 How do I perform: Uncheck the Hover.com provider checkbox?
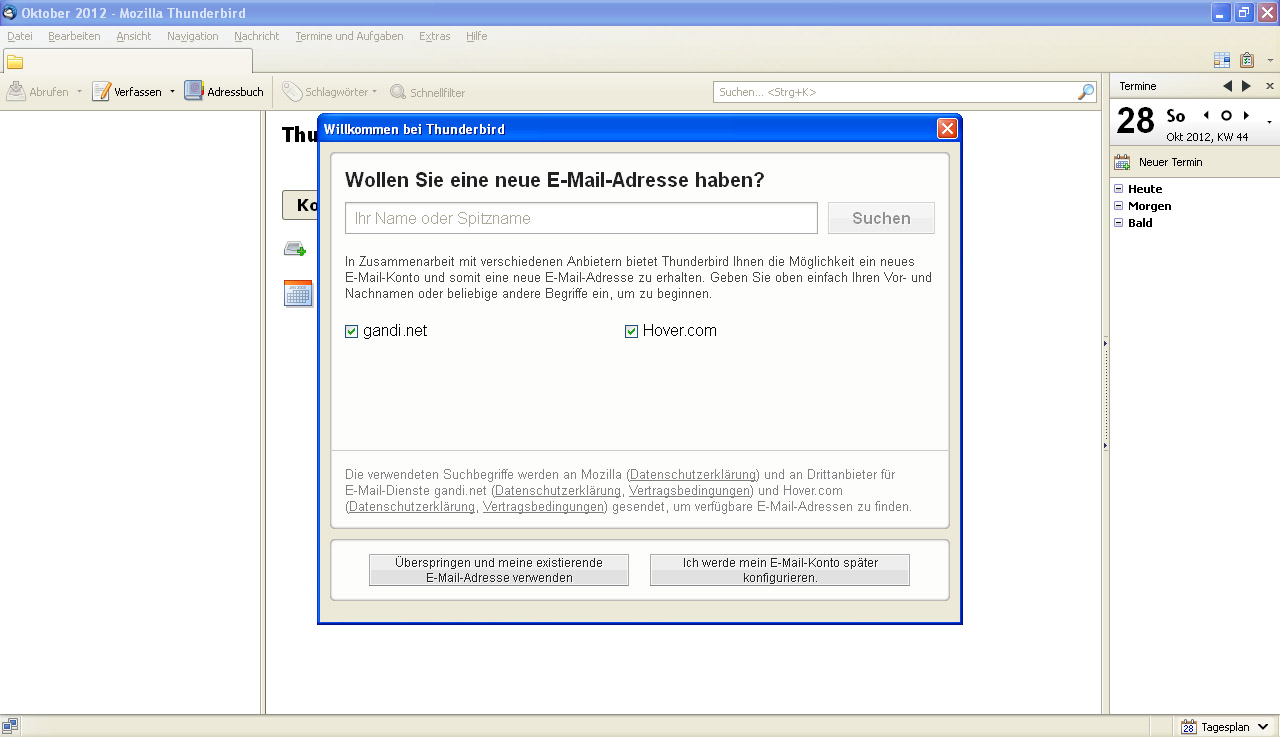(631, 331)
